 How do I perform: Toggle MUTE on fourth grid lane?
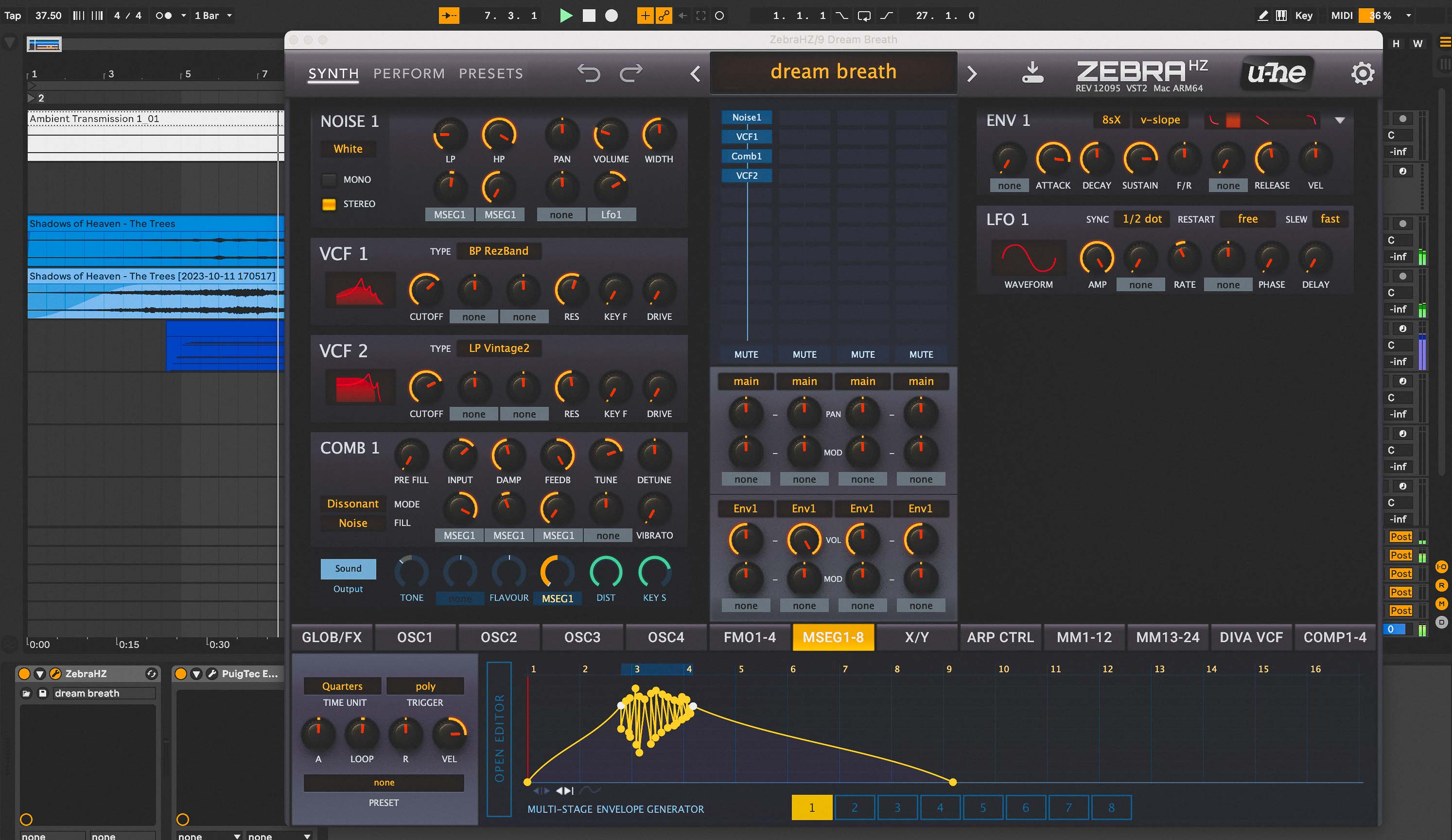tap(921, 354)
